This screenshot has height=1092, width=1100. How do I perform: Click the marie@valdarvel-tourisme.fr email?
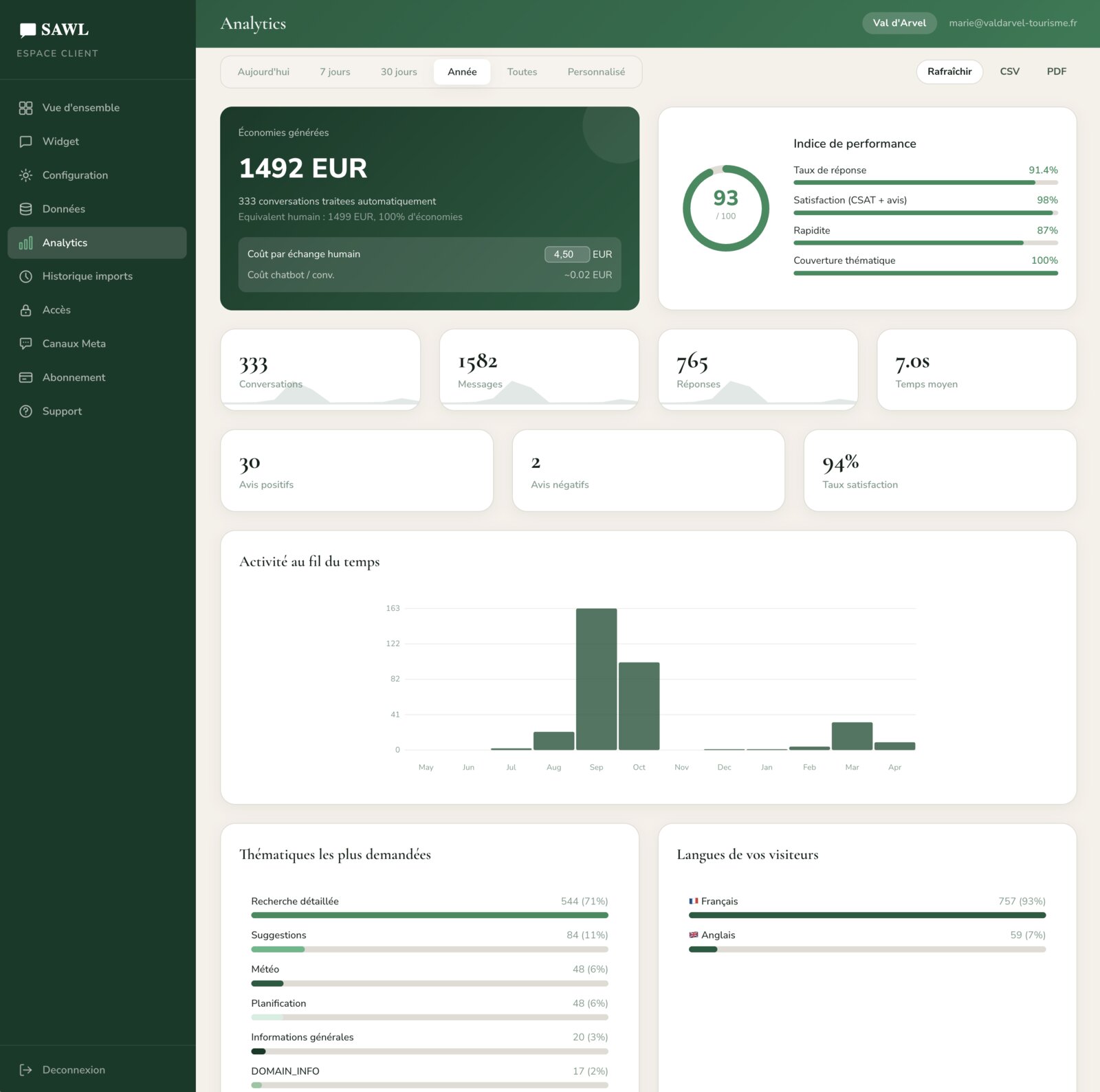pos(1013,23)
